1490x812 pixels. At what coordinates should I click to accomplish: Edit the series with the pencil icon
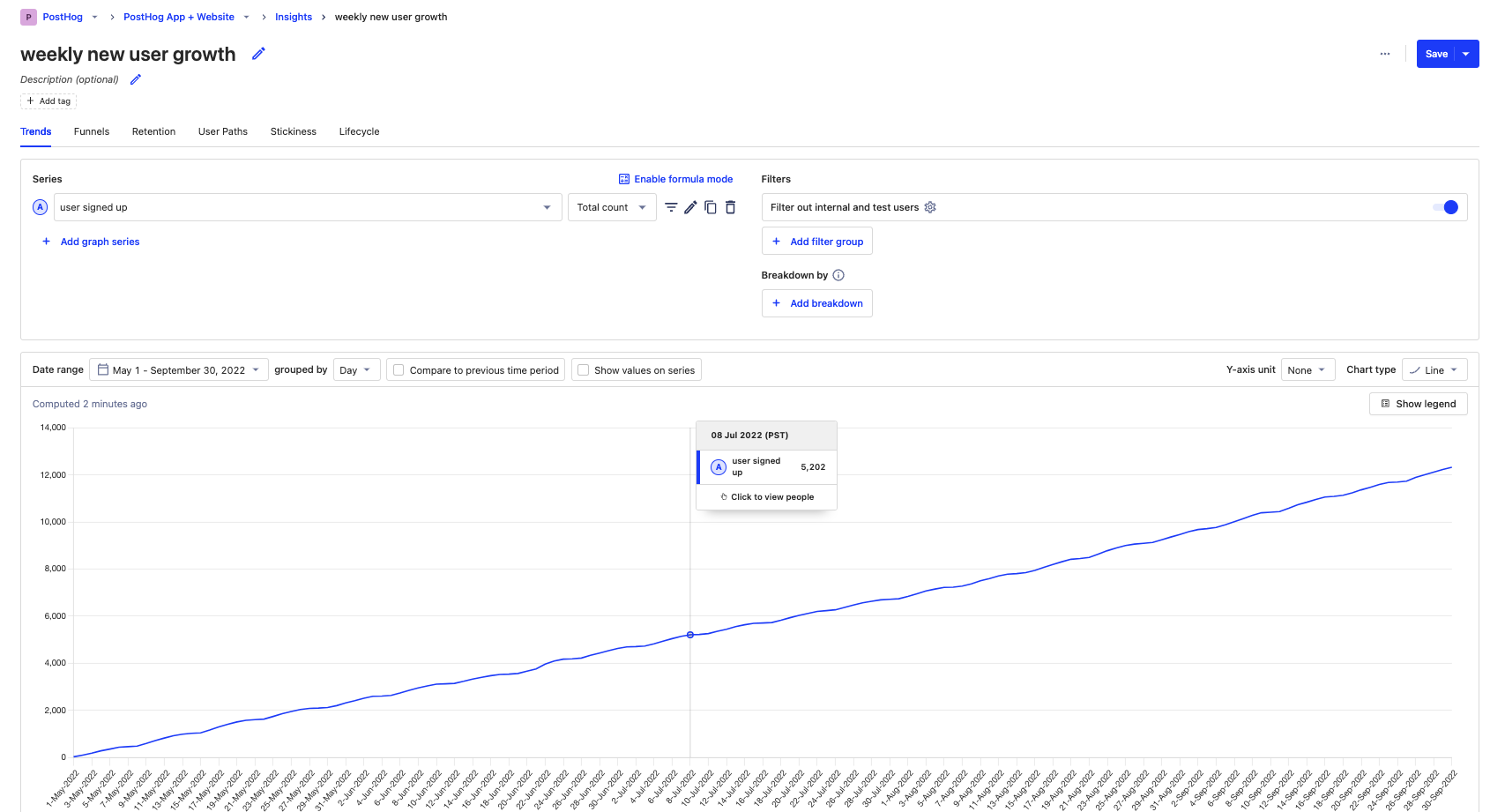691,206
